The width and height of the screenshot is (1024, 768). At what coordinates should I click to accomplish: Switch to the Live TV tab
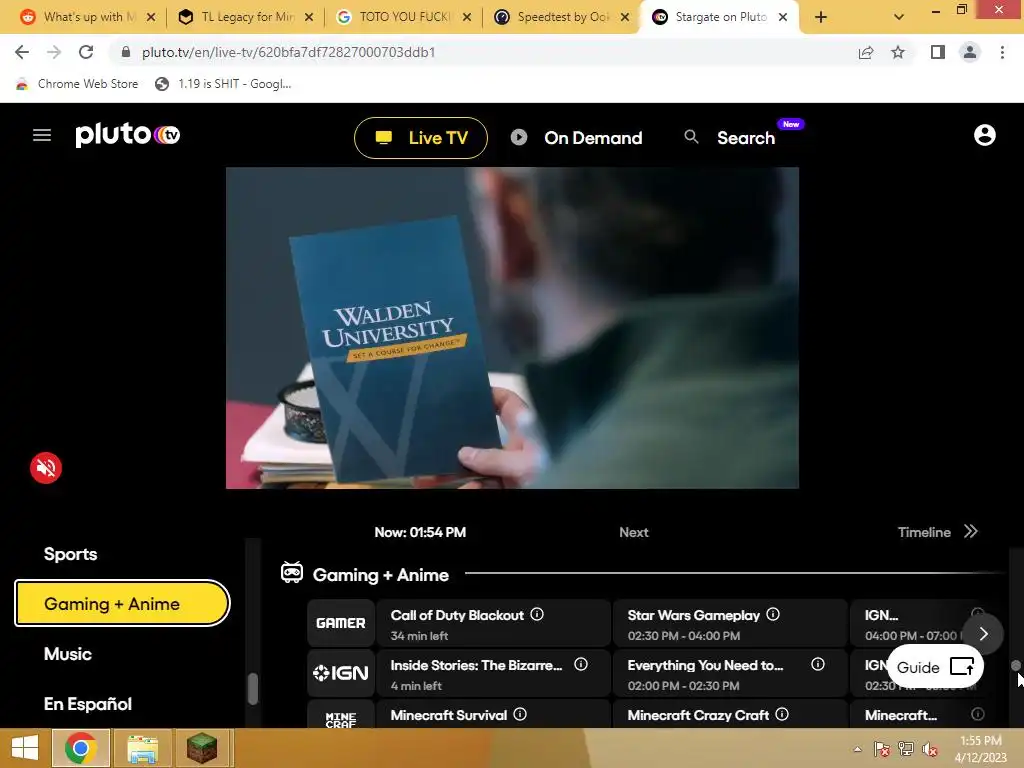[x=421, y=138]
